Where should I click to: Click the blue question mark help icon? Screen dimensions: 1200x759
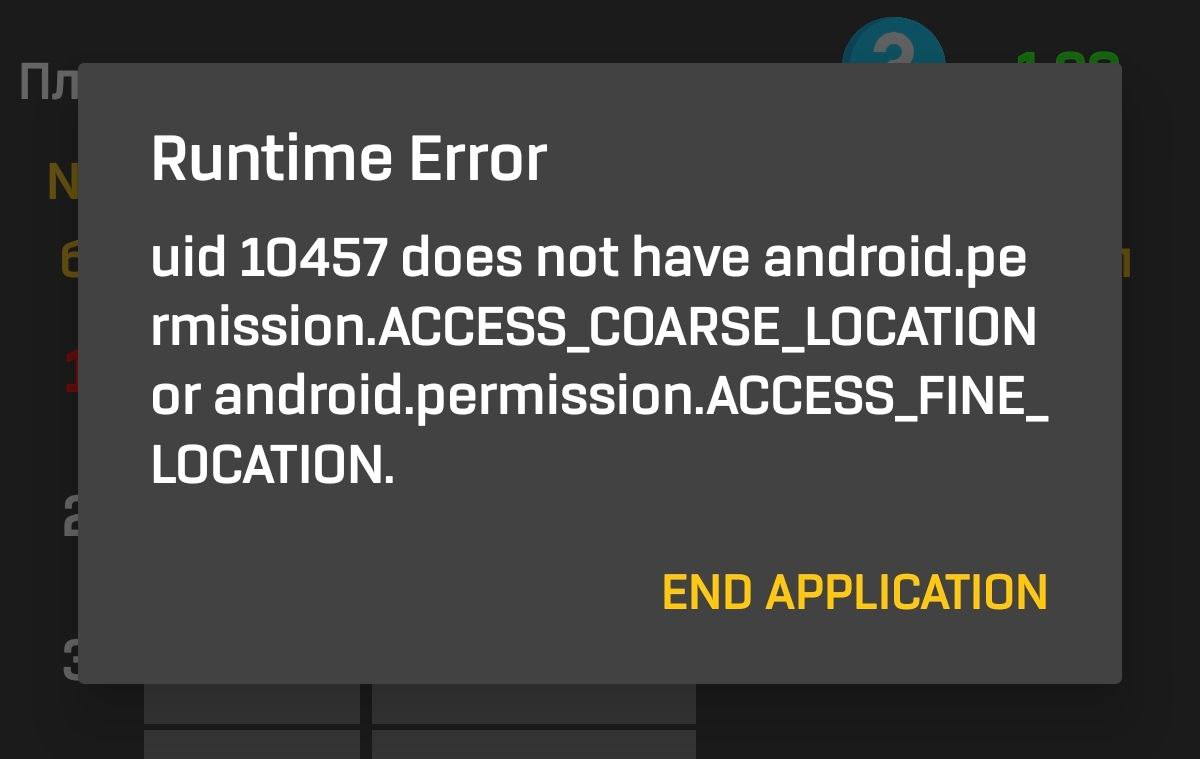pyautogui.click(x=893, y=42)
